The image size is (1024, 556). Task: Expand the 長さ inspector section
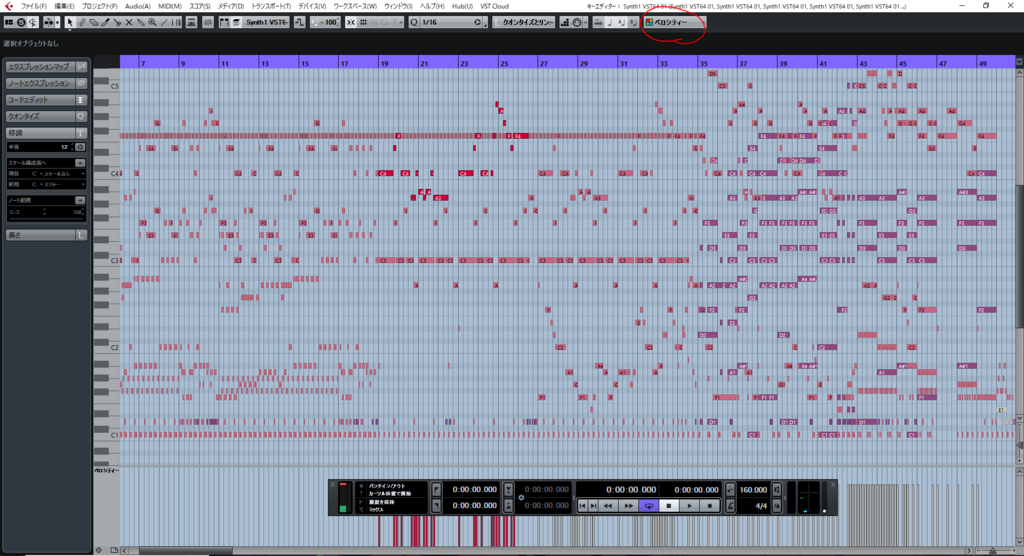[46, 235]
